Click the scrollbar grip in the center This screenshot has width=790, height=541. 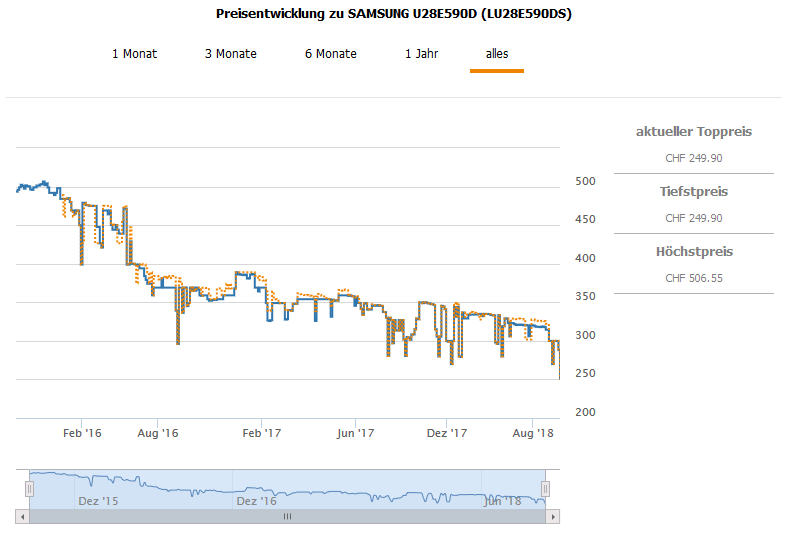point(287,517)
